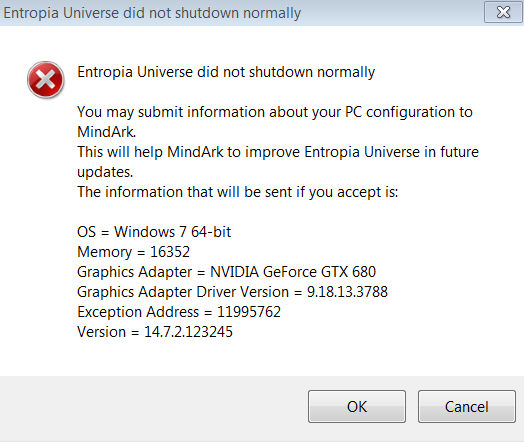Select the 'OS = Windows 7 64-bit' line
The height and width of the screenshot is (442, 524).
pos(154,232)
